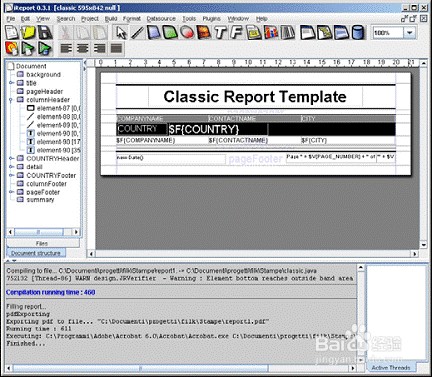Select the Line drawing tool
This screenshot has height=377, width=432.
[137, 33]
